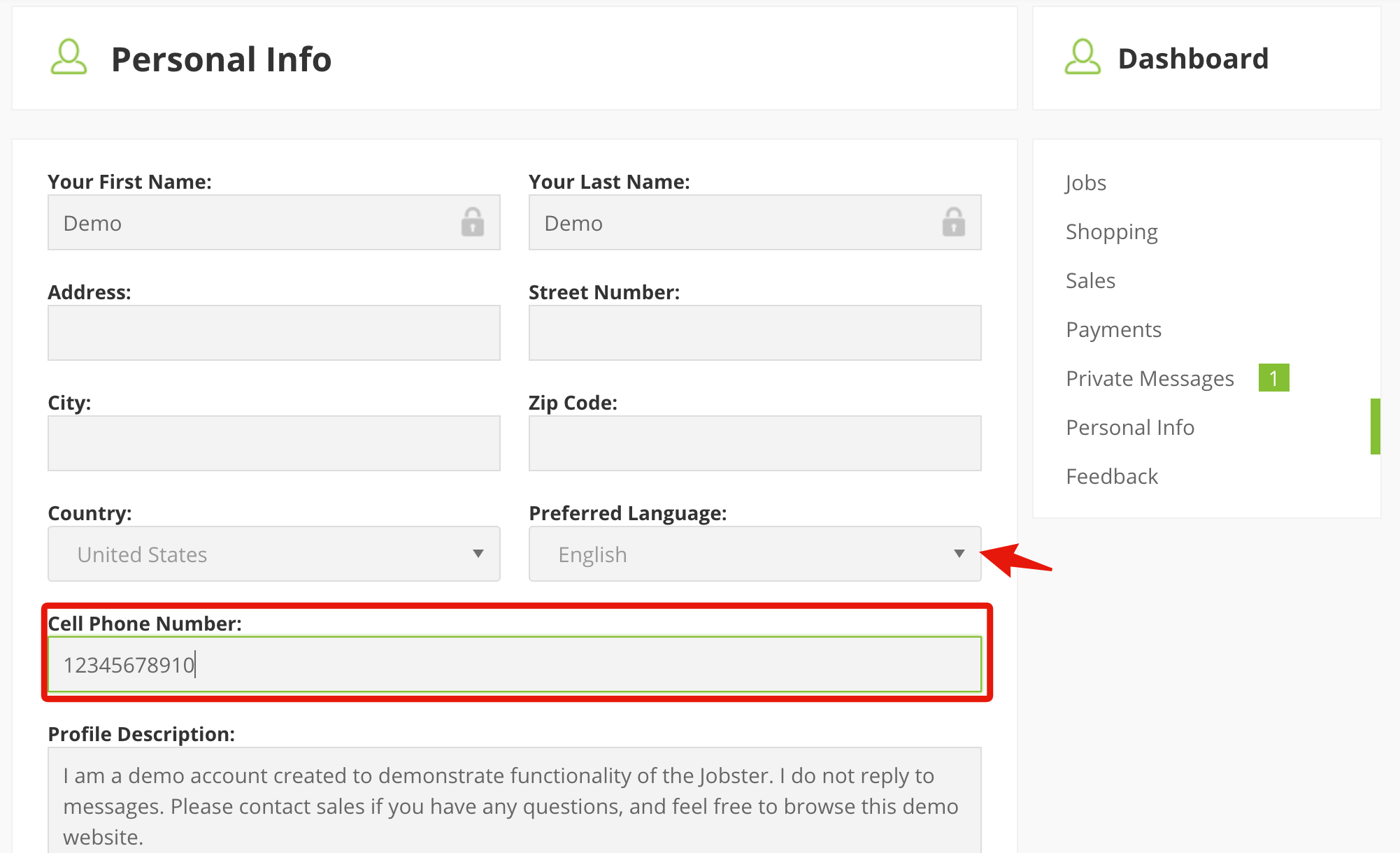Click the Profile Description label
Viewport: 1400px width, 853px height.
coord(141,734)
